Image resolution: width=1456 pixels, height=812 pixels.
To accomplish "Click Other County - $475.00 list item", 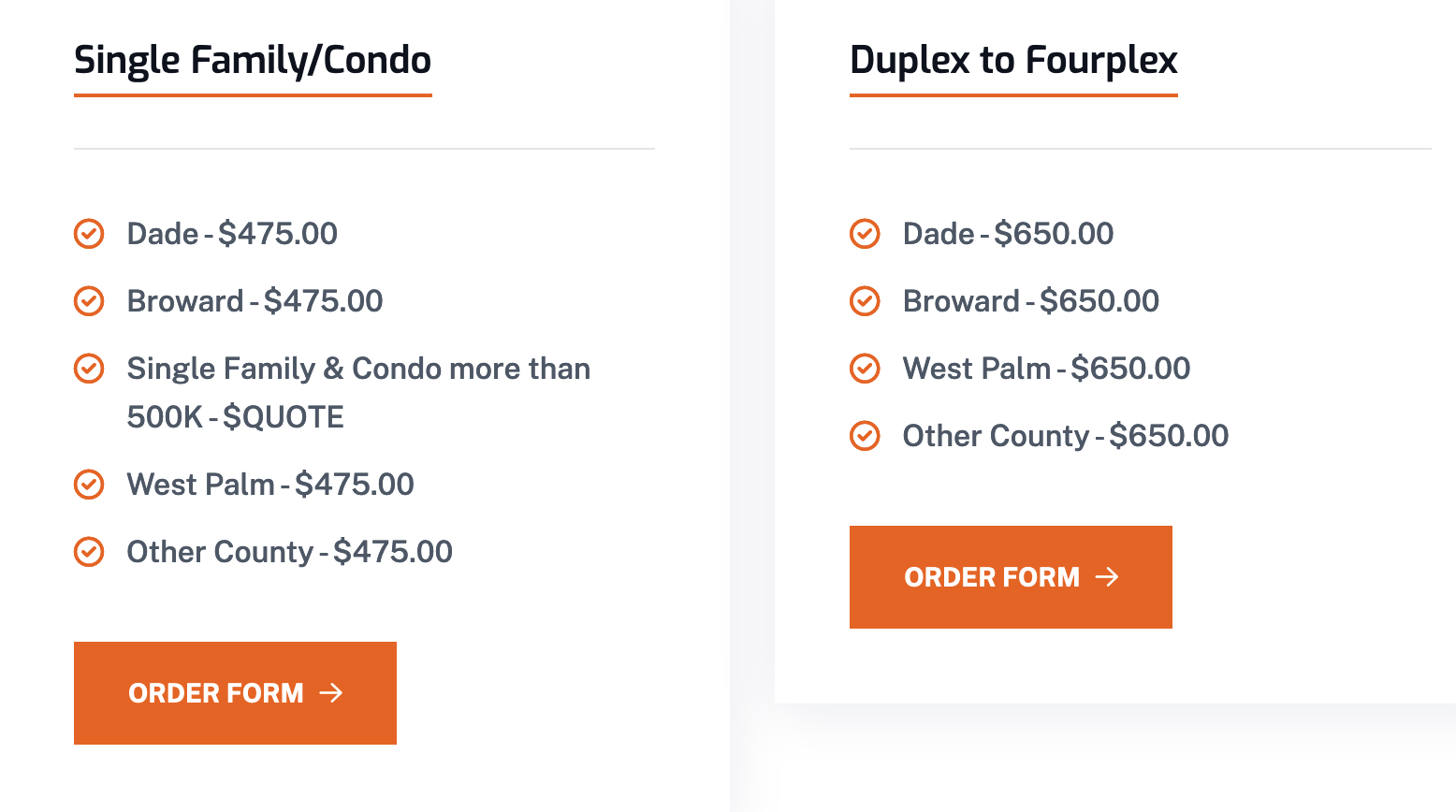I will coord(289,552).
